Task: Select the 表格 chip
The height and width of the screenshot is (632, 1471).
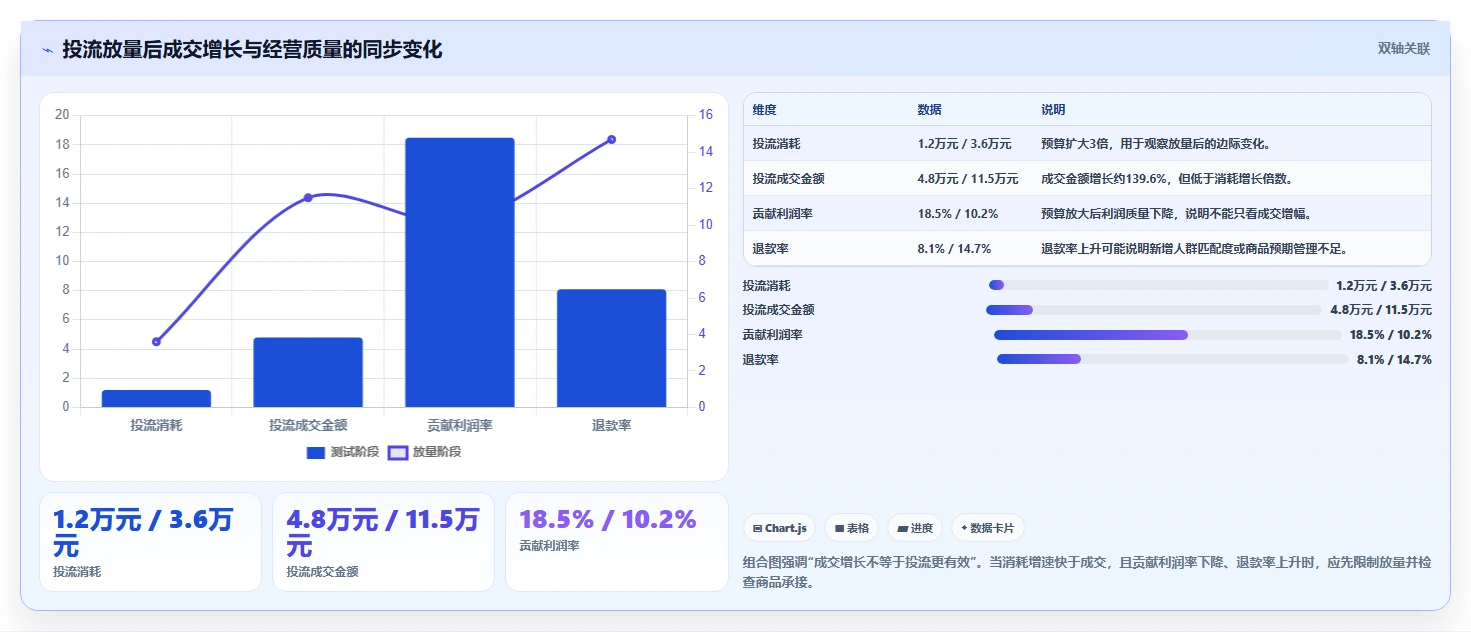Action: pyautogui.click(x=852, y=528)
